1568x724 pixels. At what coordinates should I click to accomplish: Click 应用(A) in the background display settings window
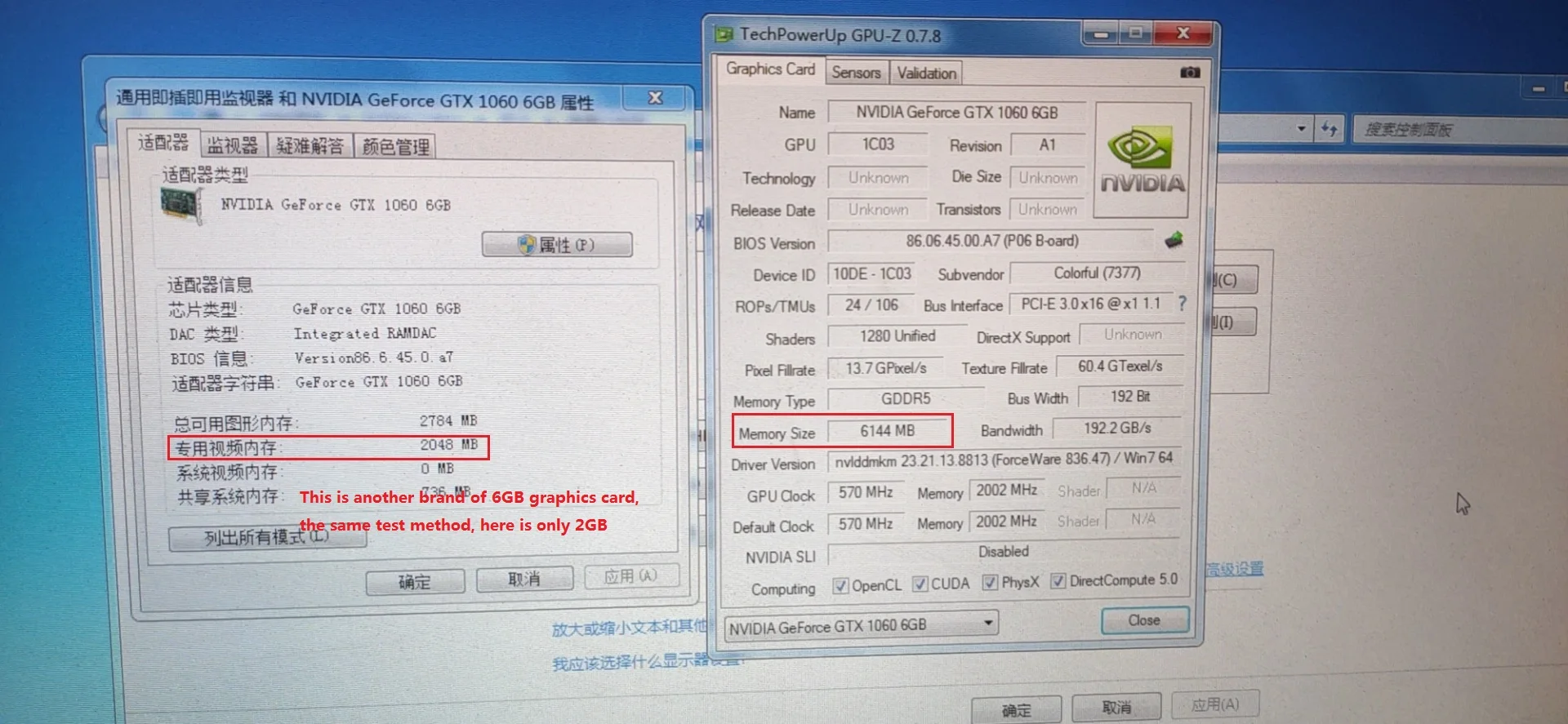click(x=1215, y=704)
